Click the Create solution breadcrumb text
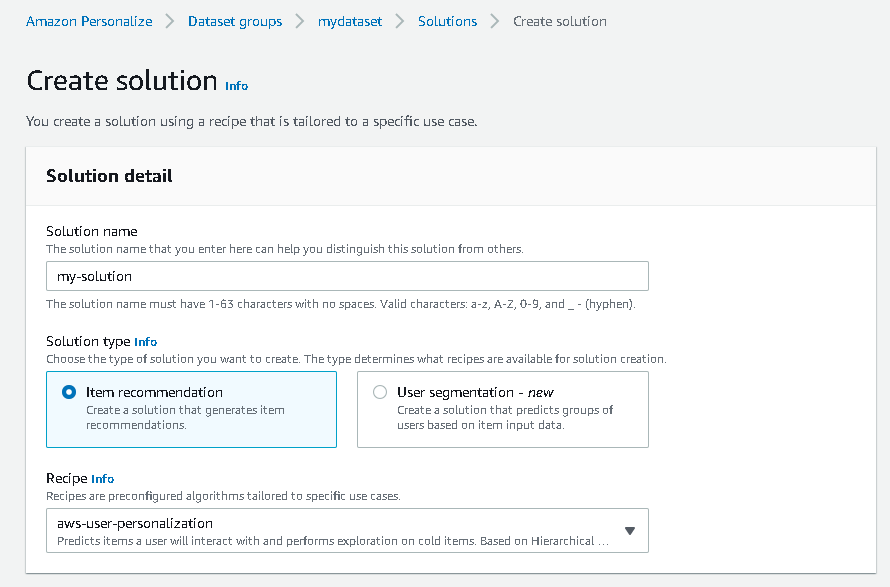Viewport: 890px width, 587px height. [560, 22]
